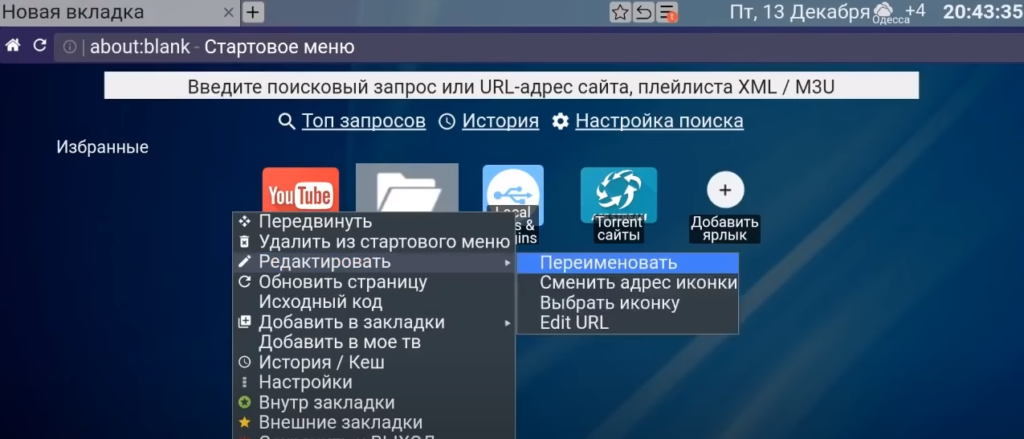Click the home icon in the address bar
The height and width of the screenshot is (439, 1024).
click(x=13, y=46)
